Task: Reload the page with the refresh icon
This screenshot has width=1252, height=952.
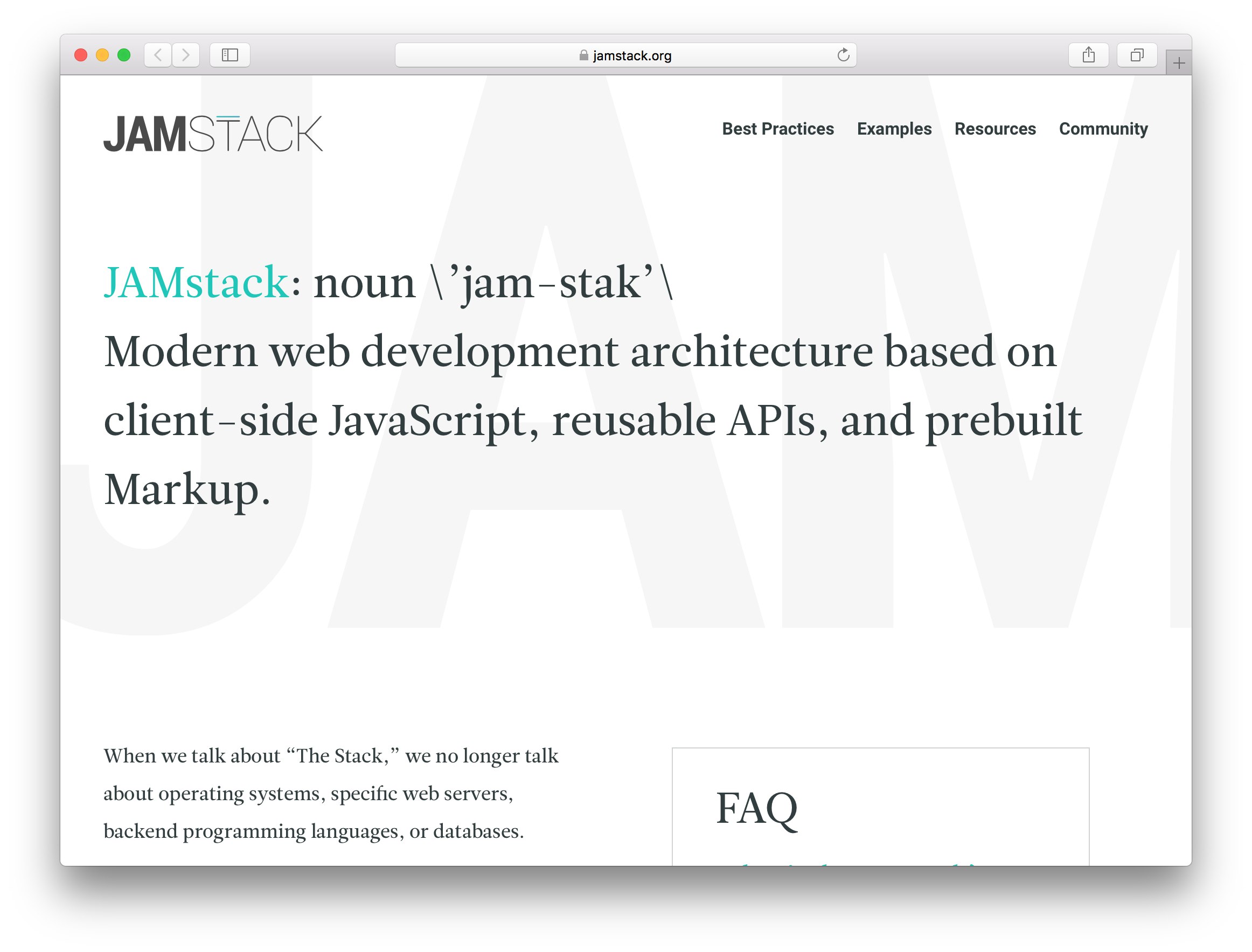Action: tap(843, 55)
